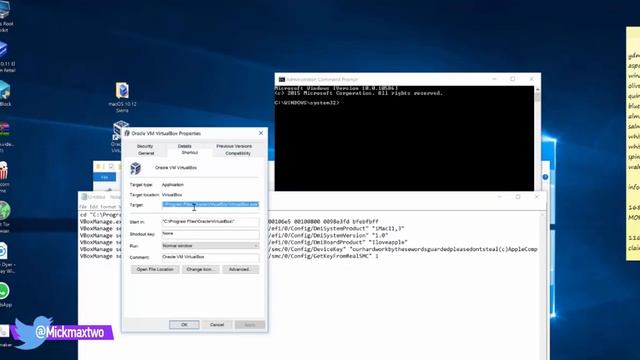The height and width of the screenshot is (360, 640).
Task: Open the Previous Versions tab
Action: (x=234, y=146)
